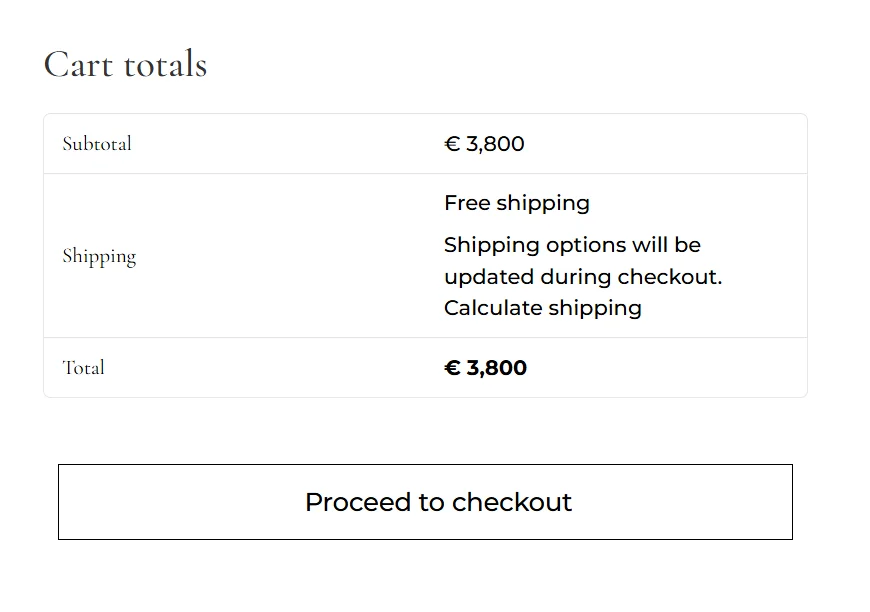The width and height of the screenshot is (870, 612).
Task: Click the 'Shipping options will be' line
Action: [x=572, y=245]
